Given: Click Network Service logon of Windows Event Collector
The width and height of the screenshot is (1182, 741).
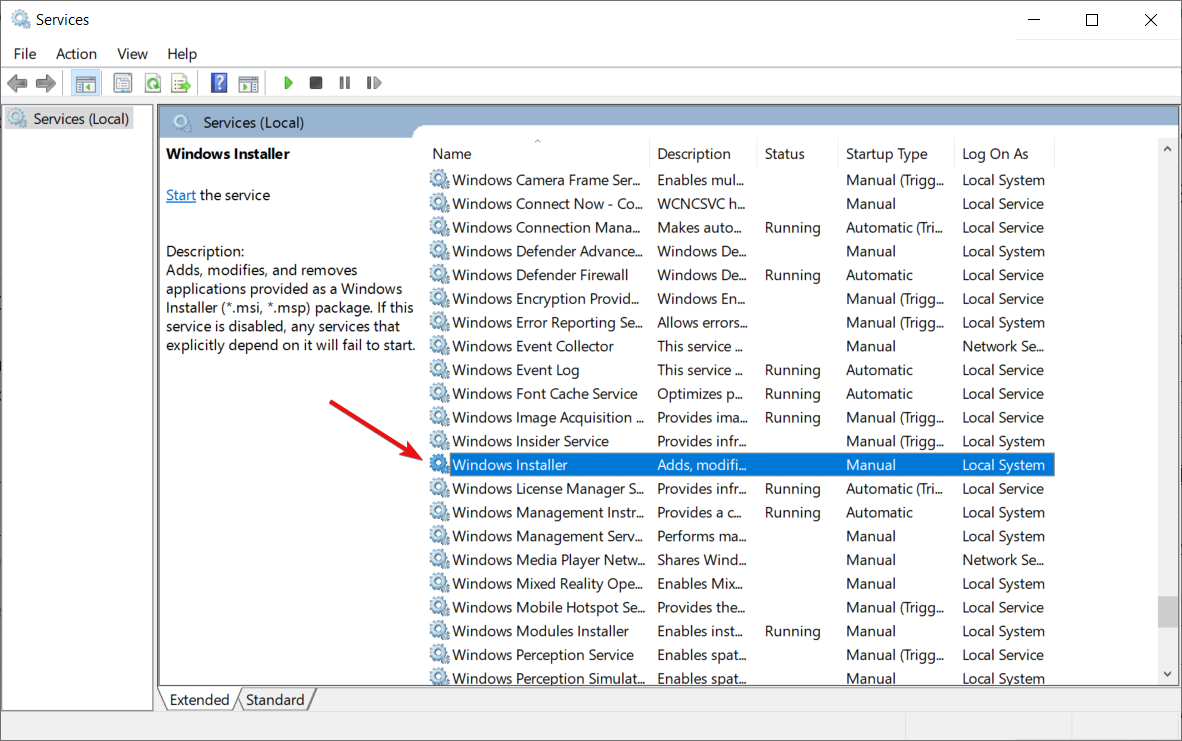Looking at the screenshot, I should pyautogui.click(x=1003, y=346).
